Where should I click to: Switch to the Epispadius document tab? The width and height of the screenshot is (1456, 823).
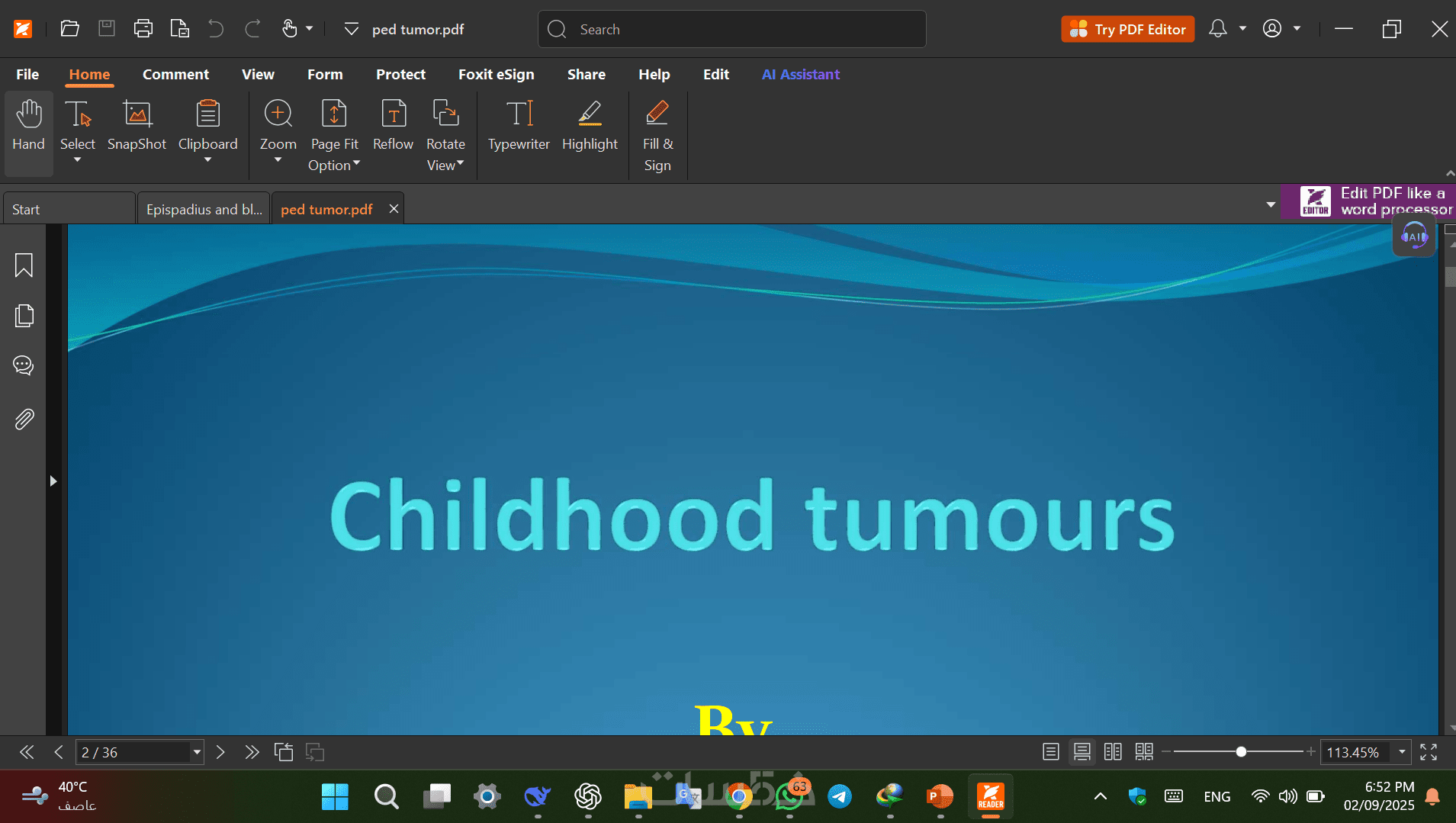pyautogui.click(x=204, y=209)
